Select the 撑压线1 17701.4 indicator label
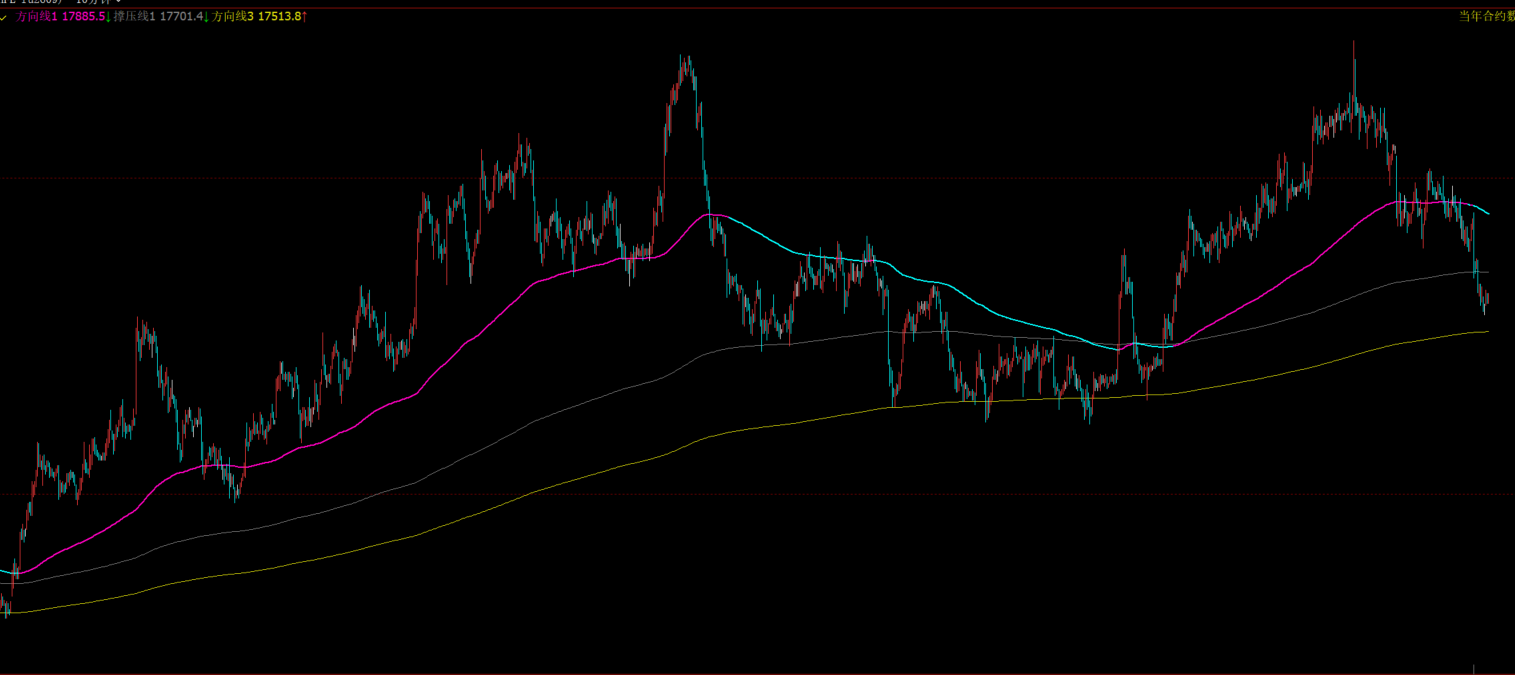Viewport: 1515px width, 675px height. (160, 17)
